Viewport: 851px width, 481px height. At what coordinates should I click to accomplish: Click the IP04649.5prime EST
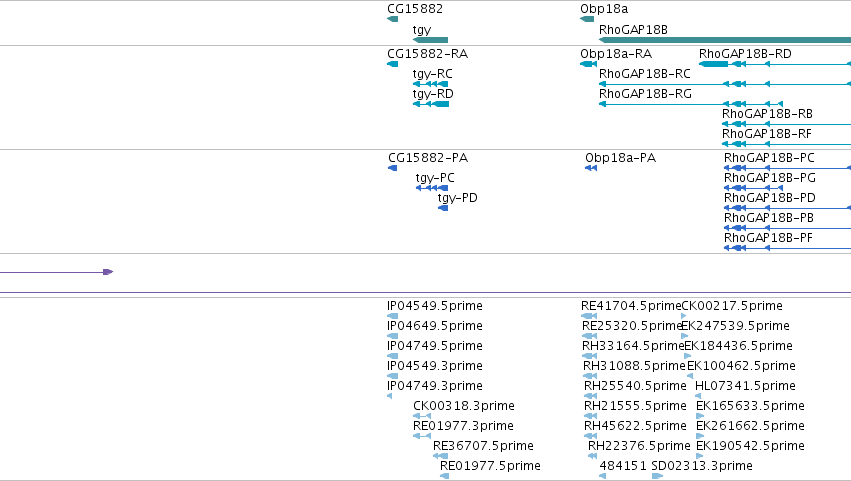[392, 337]
